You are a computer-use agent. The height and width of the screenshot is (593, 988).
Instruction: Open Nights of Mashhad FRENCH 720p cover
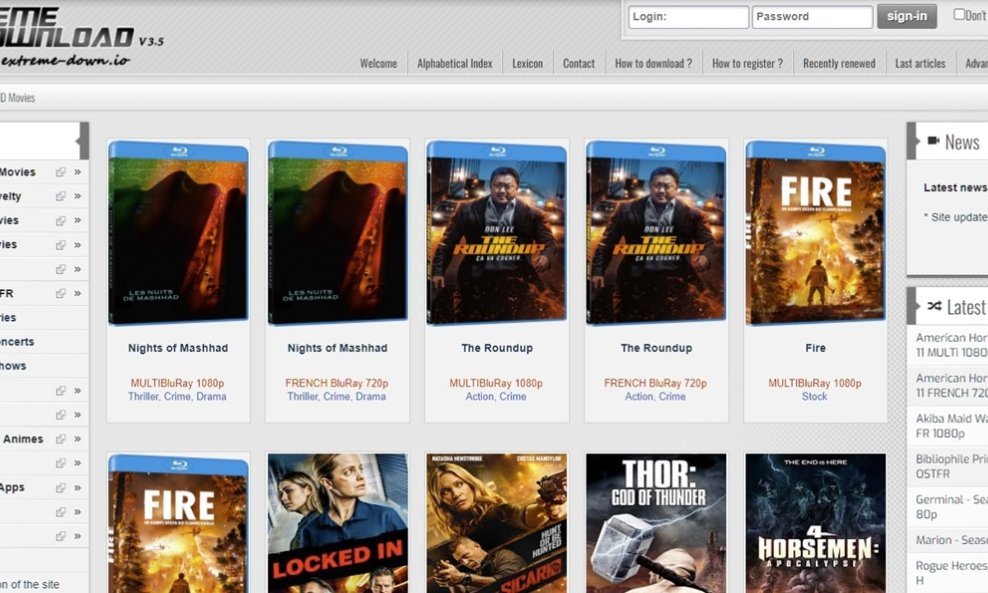[338, 233]
